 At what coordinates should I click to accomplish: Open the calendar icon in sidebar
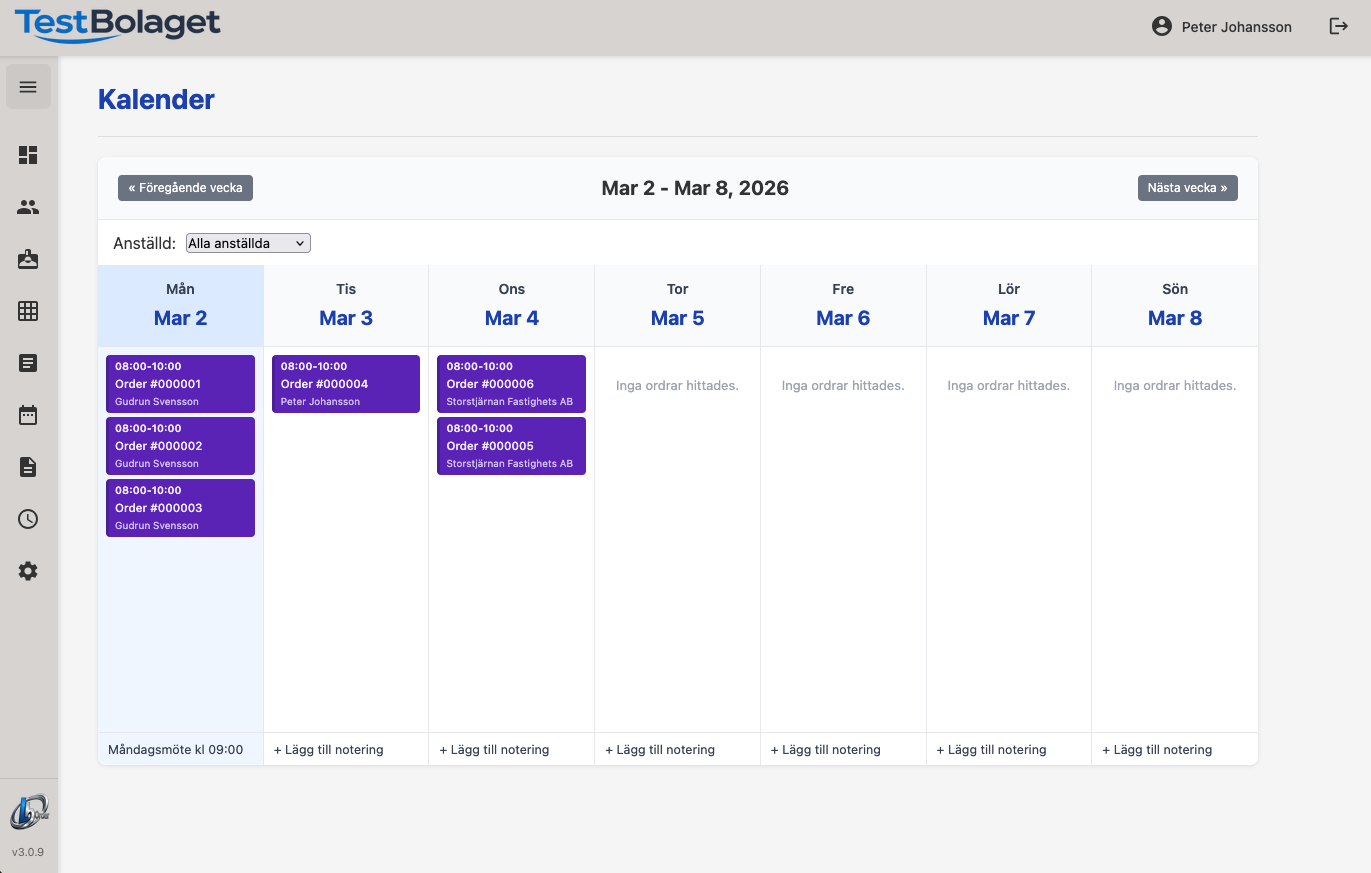28,415
